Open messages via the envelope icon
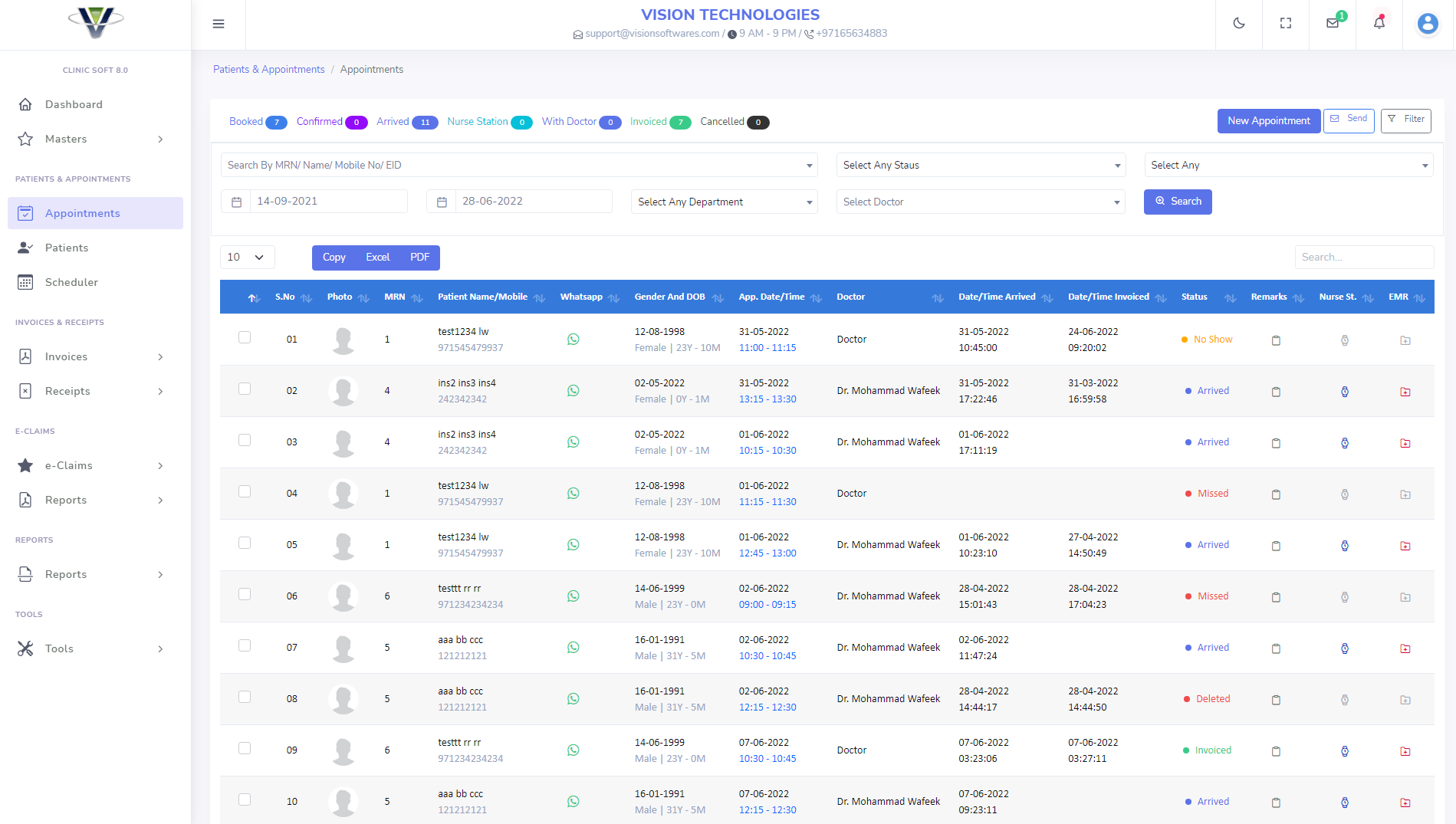1456x824 pixels. pos(1332,23)
